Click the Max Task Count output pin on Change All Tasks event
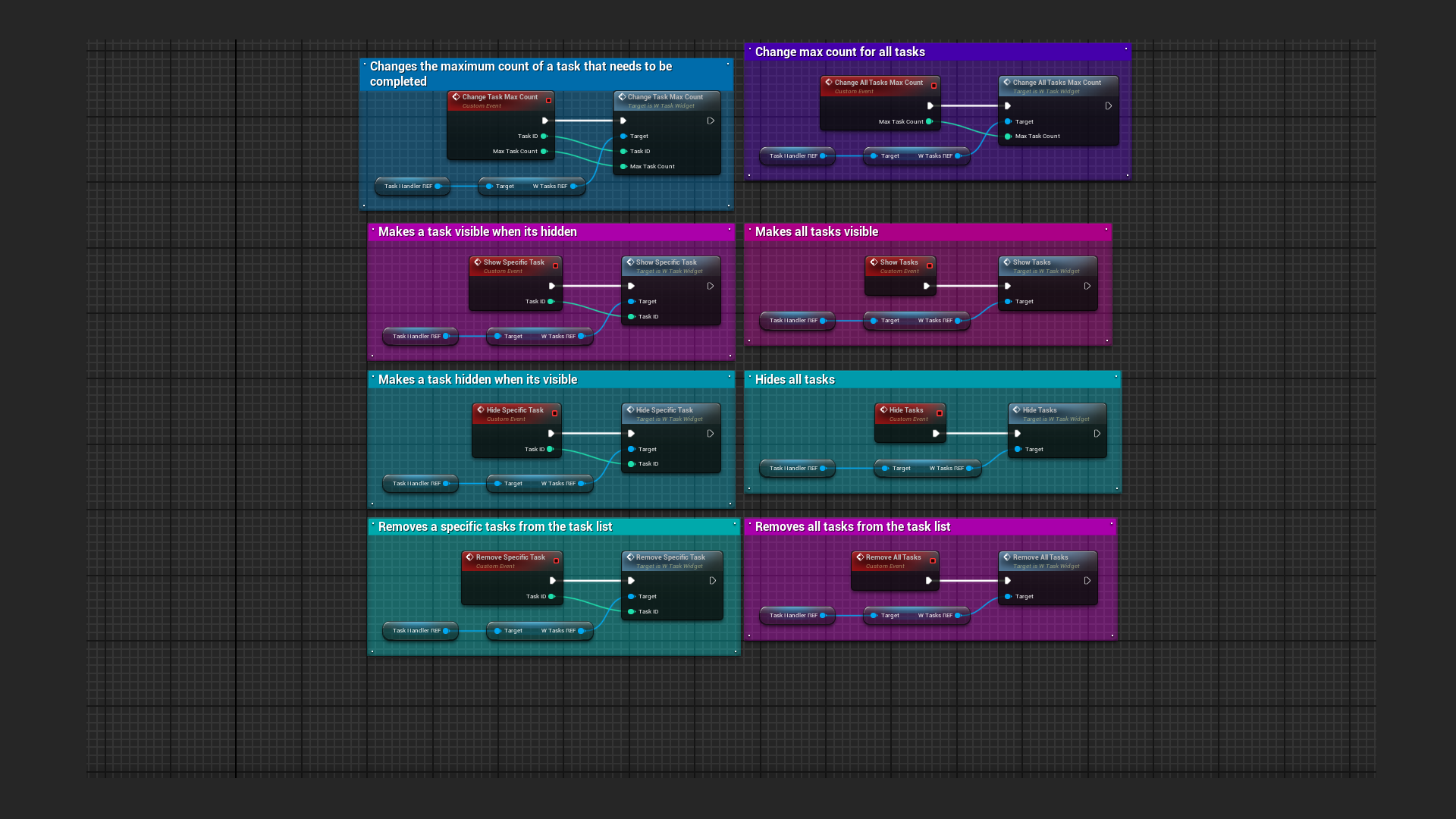The height and width of the screenshot is (819, 1456). click(x=929, y=121)
